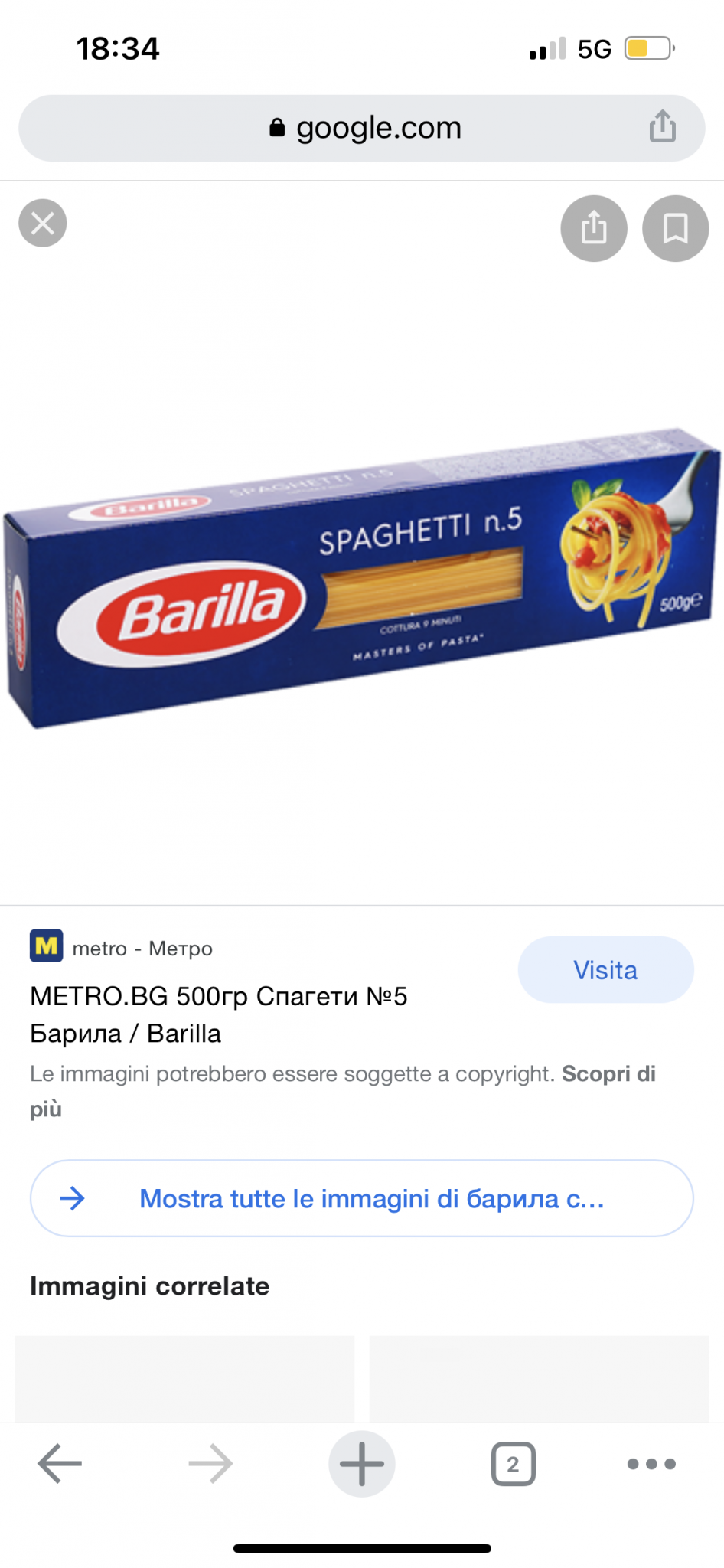The image size is (724, 1568).
Task: Tap the share icon above the image
Action: [594, 228]
